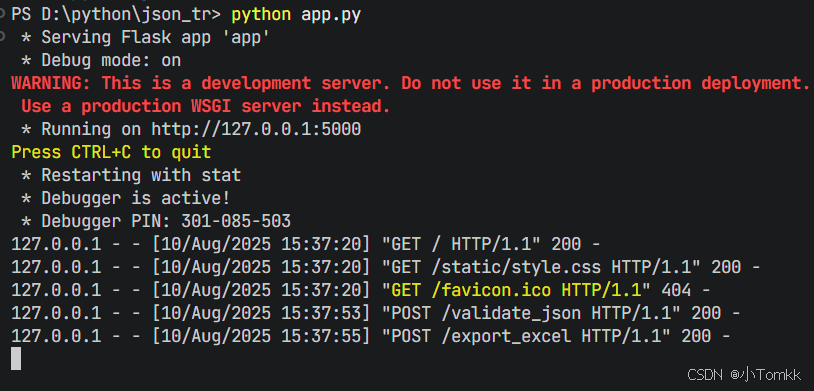Click the timestamp 15:37:53 in the log
This screenshot has height=391, width=814.
pyautogui.click(x=321, y=313)
